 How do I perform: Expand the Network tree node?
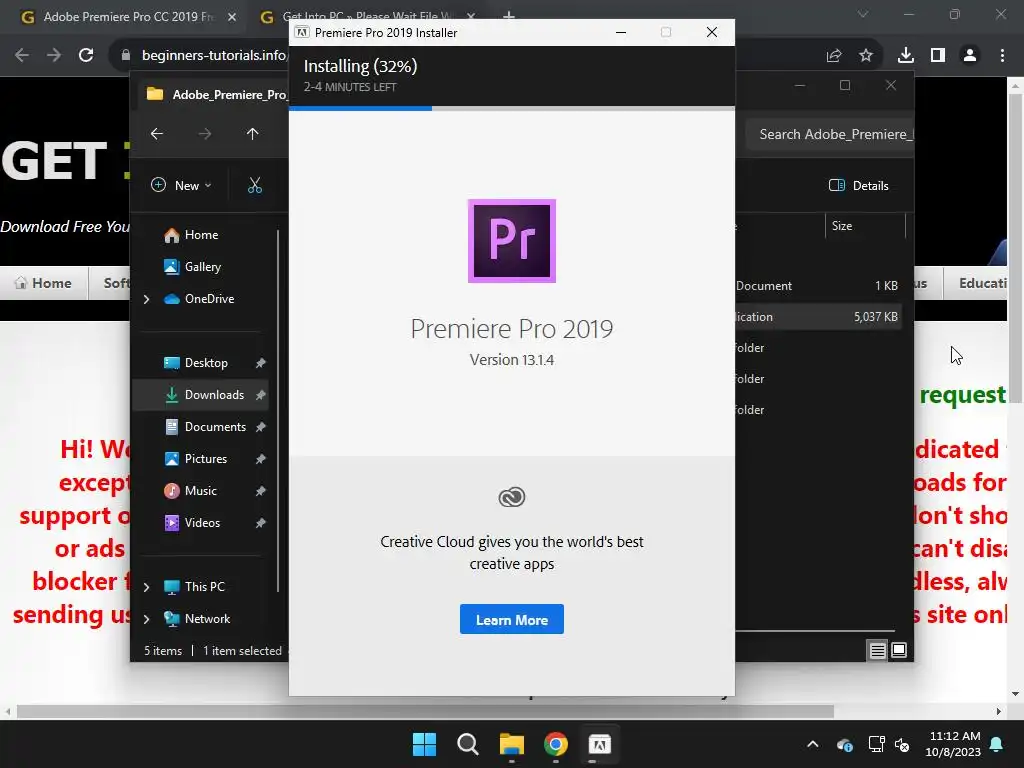pyautogui.click(x=146, y=619)
